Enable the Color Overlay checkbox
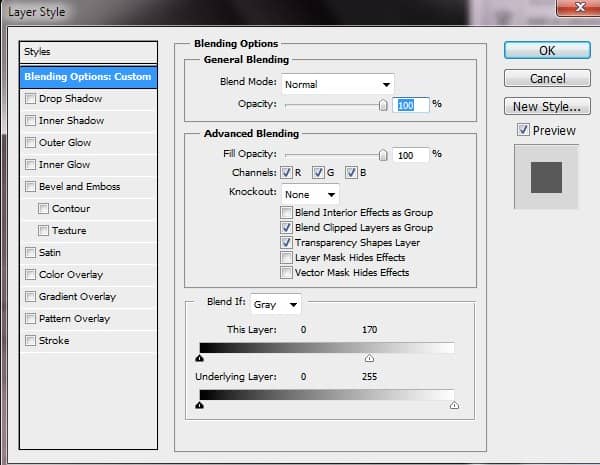This screenshot has height=465, width=600. pyautogui.click(x=30, y=275)
